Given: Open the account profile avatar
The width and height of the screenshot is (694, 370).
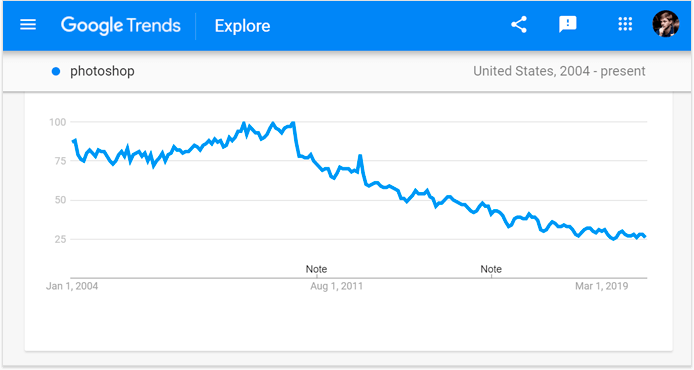Looking at the screenshot, I should [666, 24].
